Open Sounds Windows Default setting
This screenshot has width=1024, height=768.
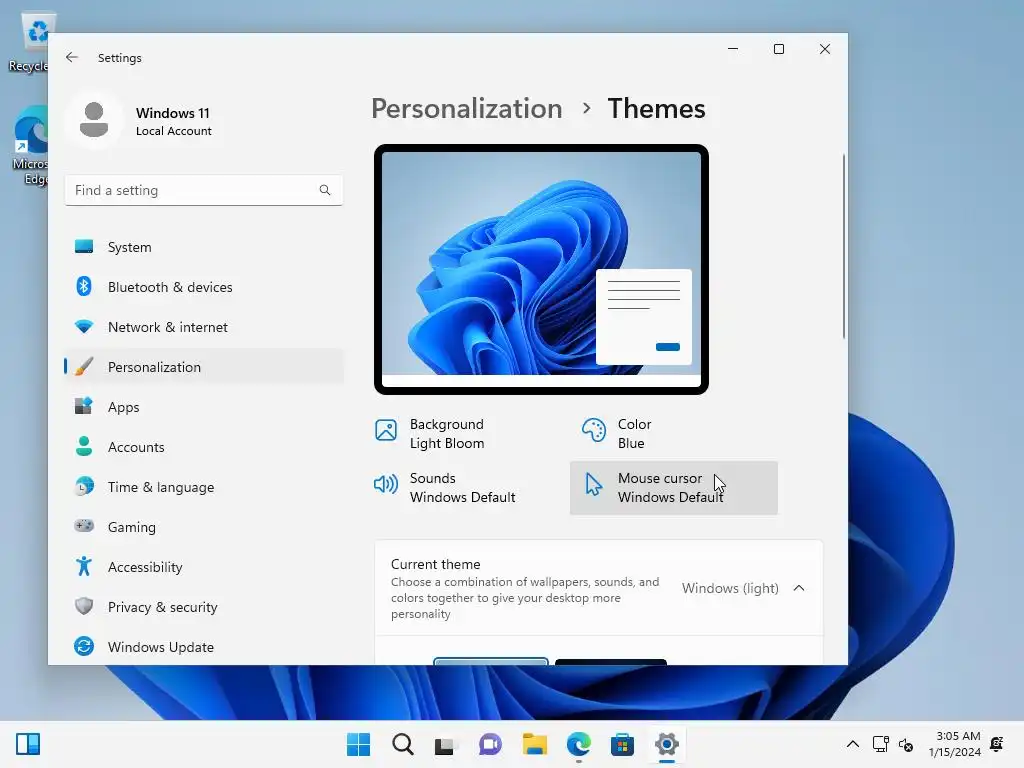tap(466, 488)
